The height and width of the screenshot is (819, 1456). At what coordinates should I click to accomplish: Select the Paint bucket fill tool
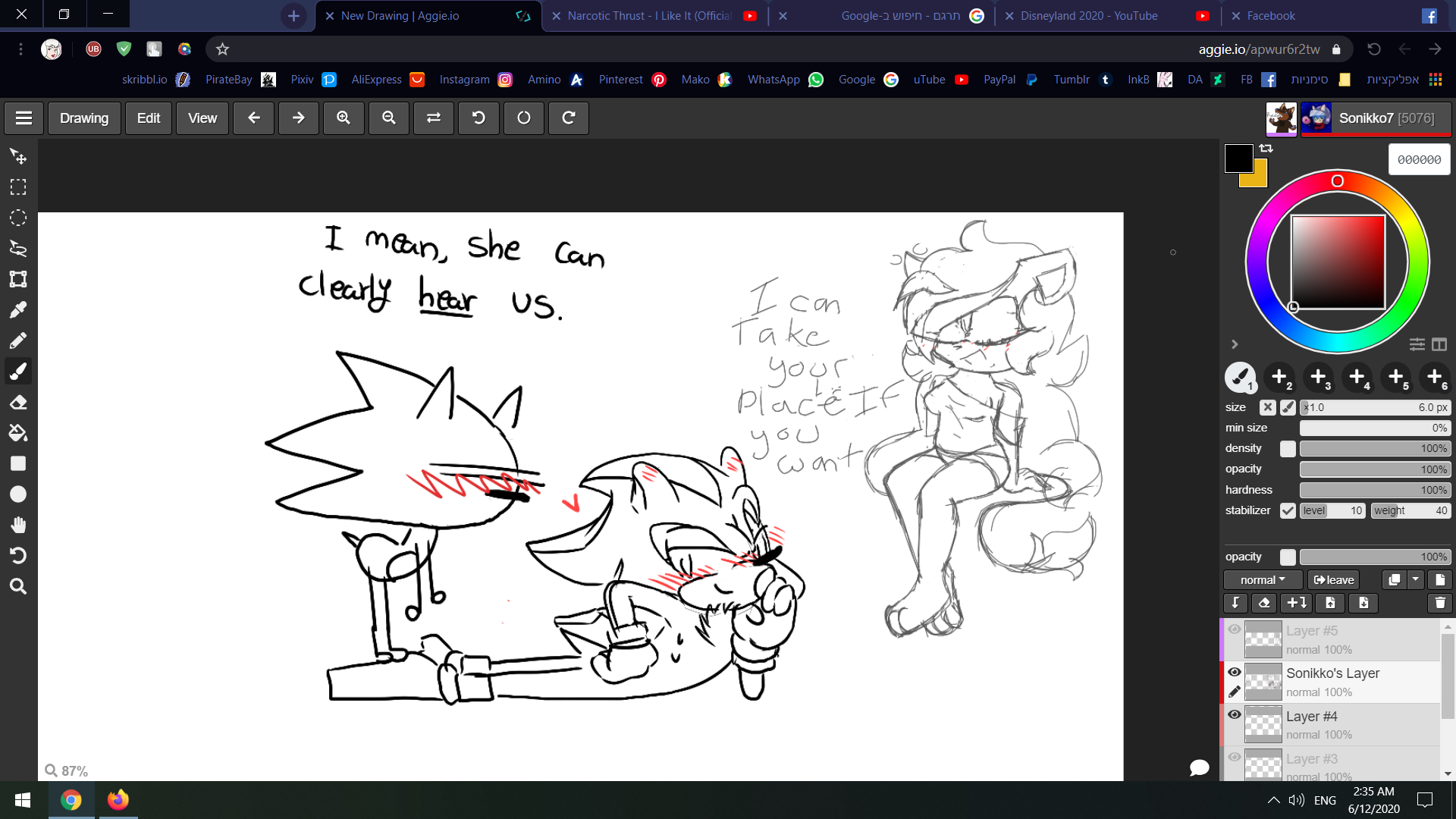coord(18,433)
